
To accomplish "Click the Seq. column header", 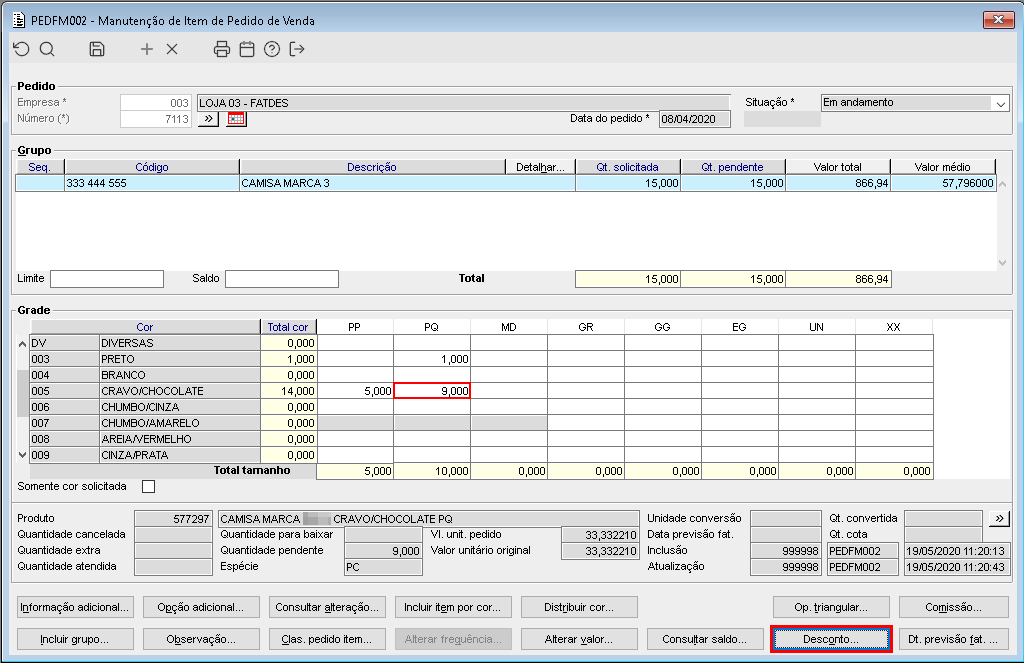I will tap(39, 167).
